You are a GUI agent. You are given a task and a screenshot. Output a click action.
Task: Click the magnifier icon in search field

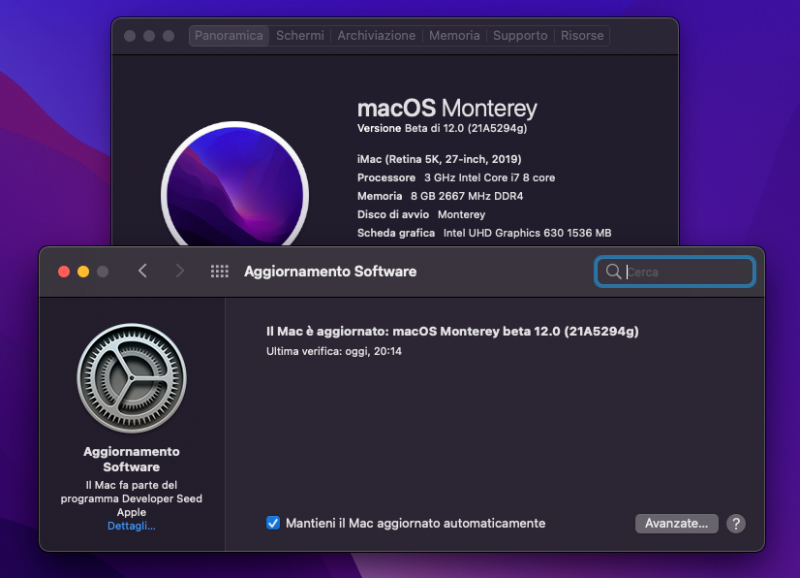[613, 271]
